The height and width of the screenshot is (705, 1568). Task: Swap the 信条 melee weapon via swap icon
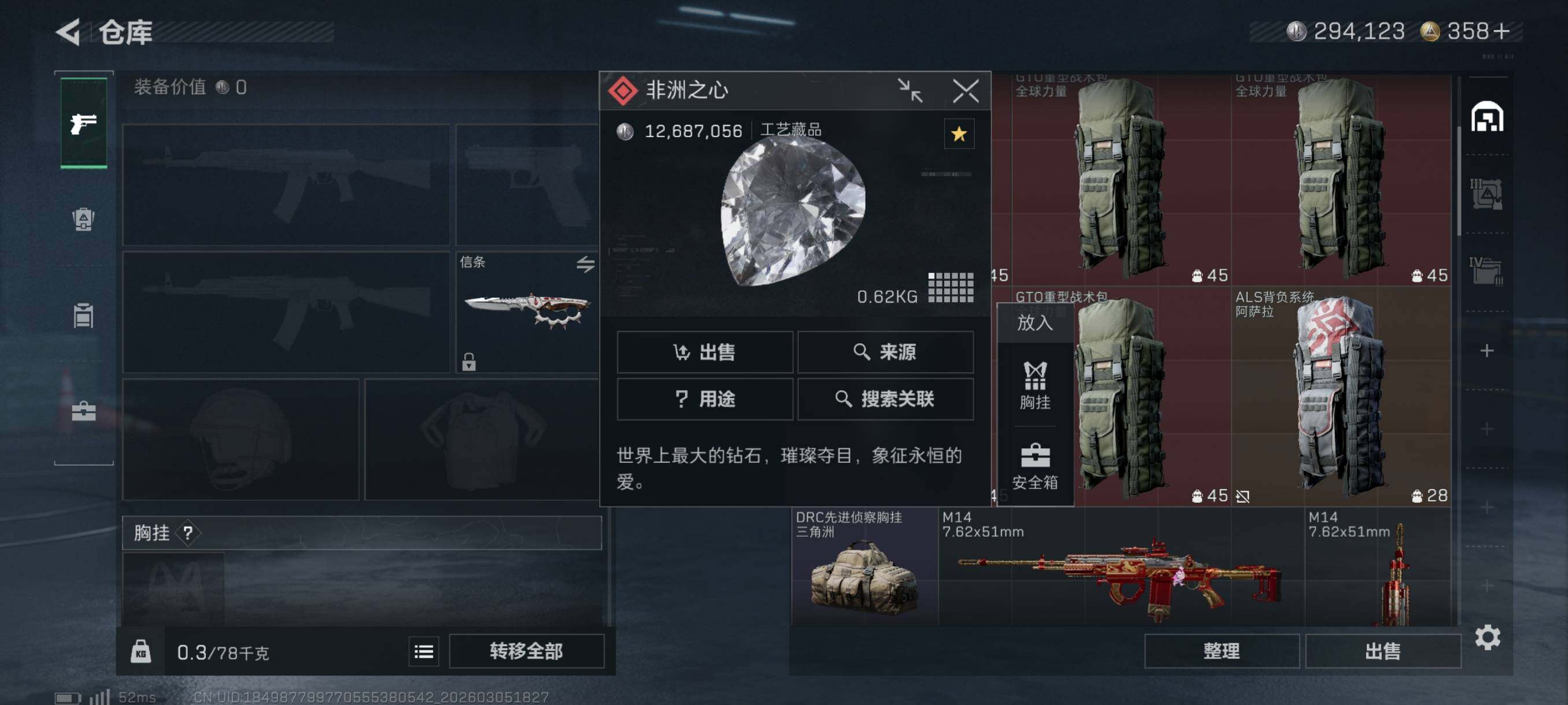(585, 264)
